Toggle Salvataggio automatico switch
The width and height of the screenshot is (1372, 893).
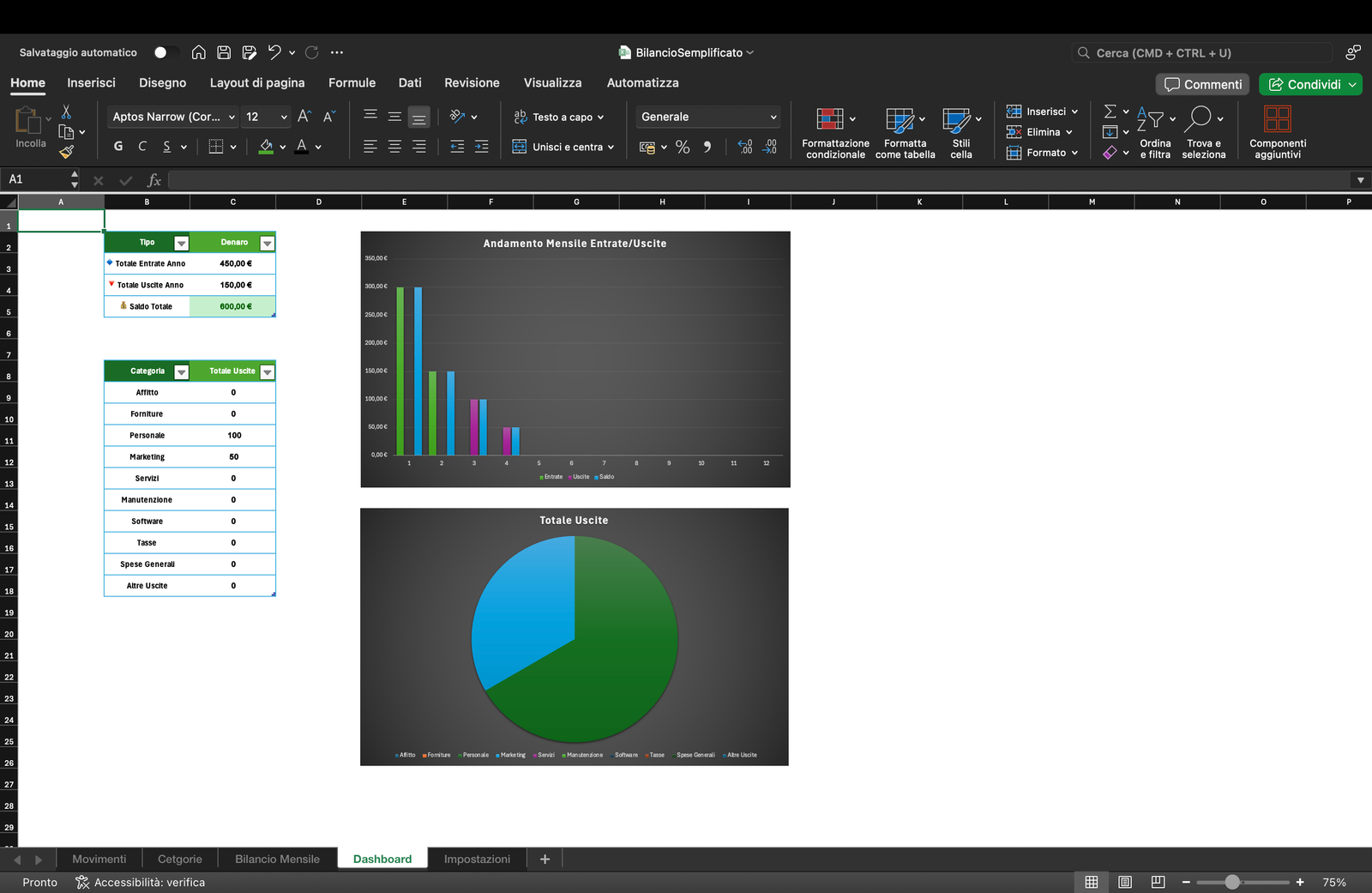point(165,52)
